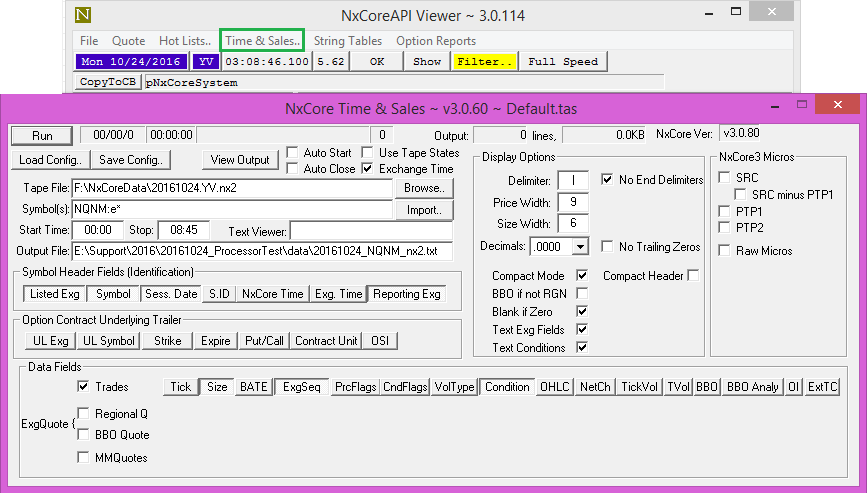Enable BBO if not RGN checkbox
The image size is (867, 493).
pos(582,293)
